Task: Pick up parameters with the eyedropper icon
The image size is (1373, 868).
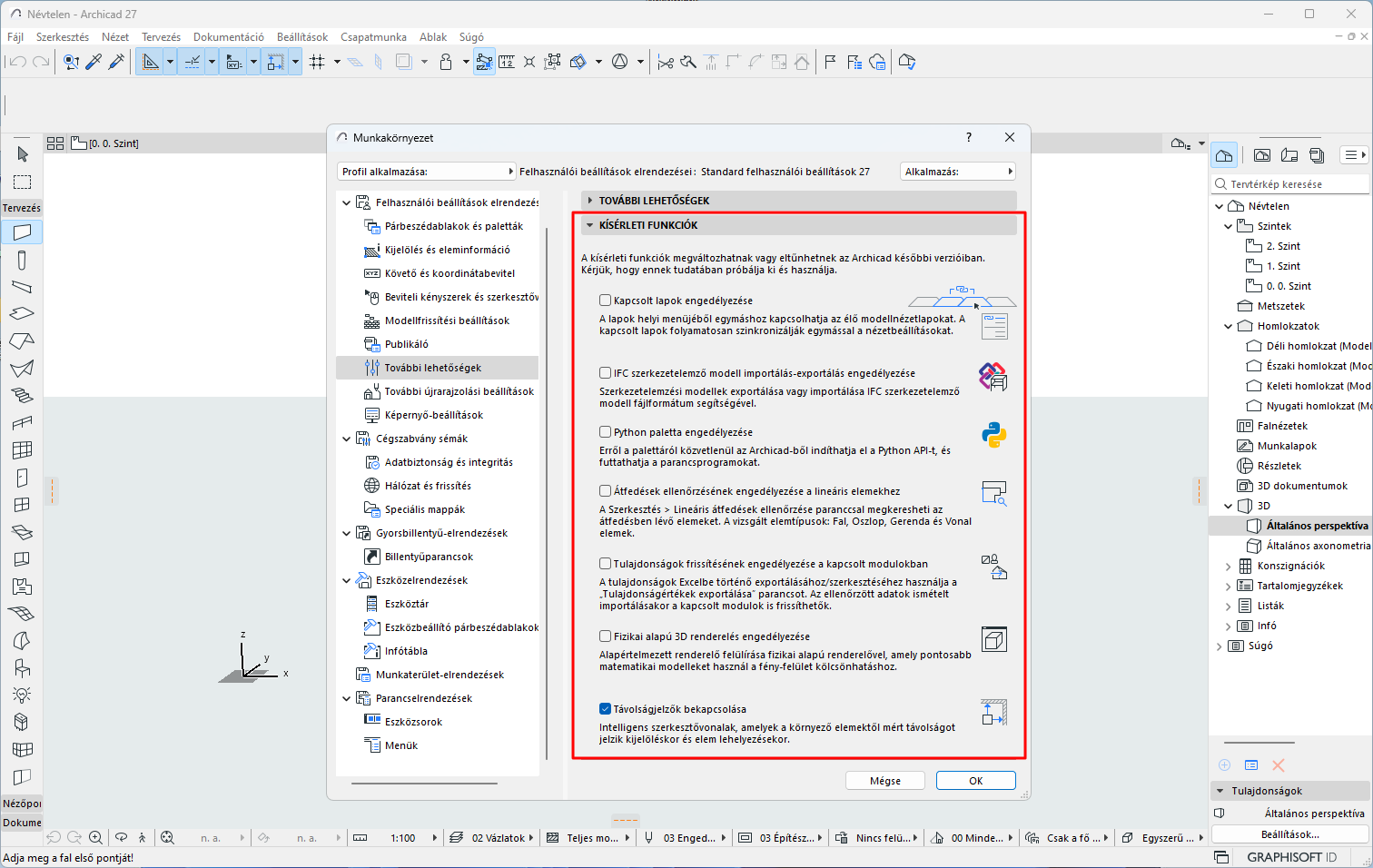Action: [94, 62]
